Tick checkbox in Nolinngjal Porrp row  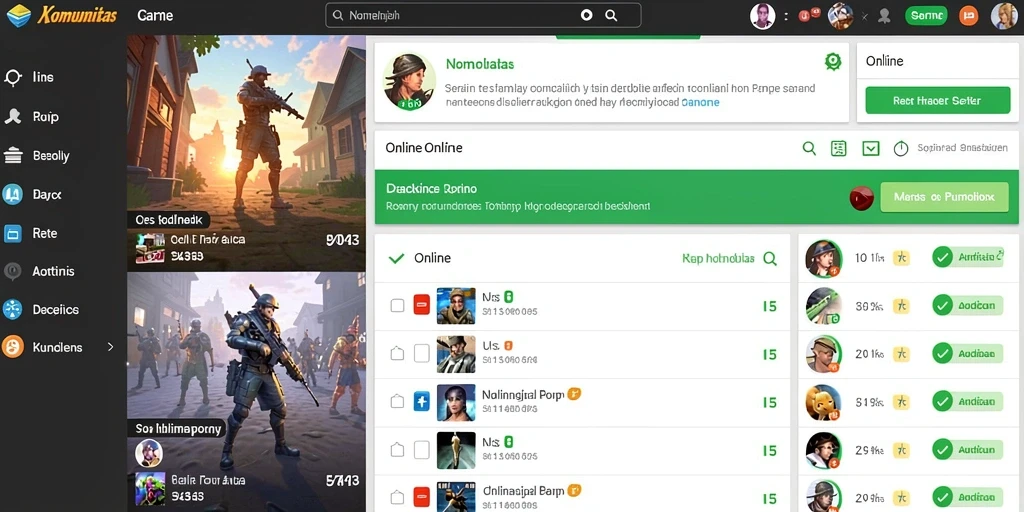(397, 402)
